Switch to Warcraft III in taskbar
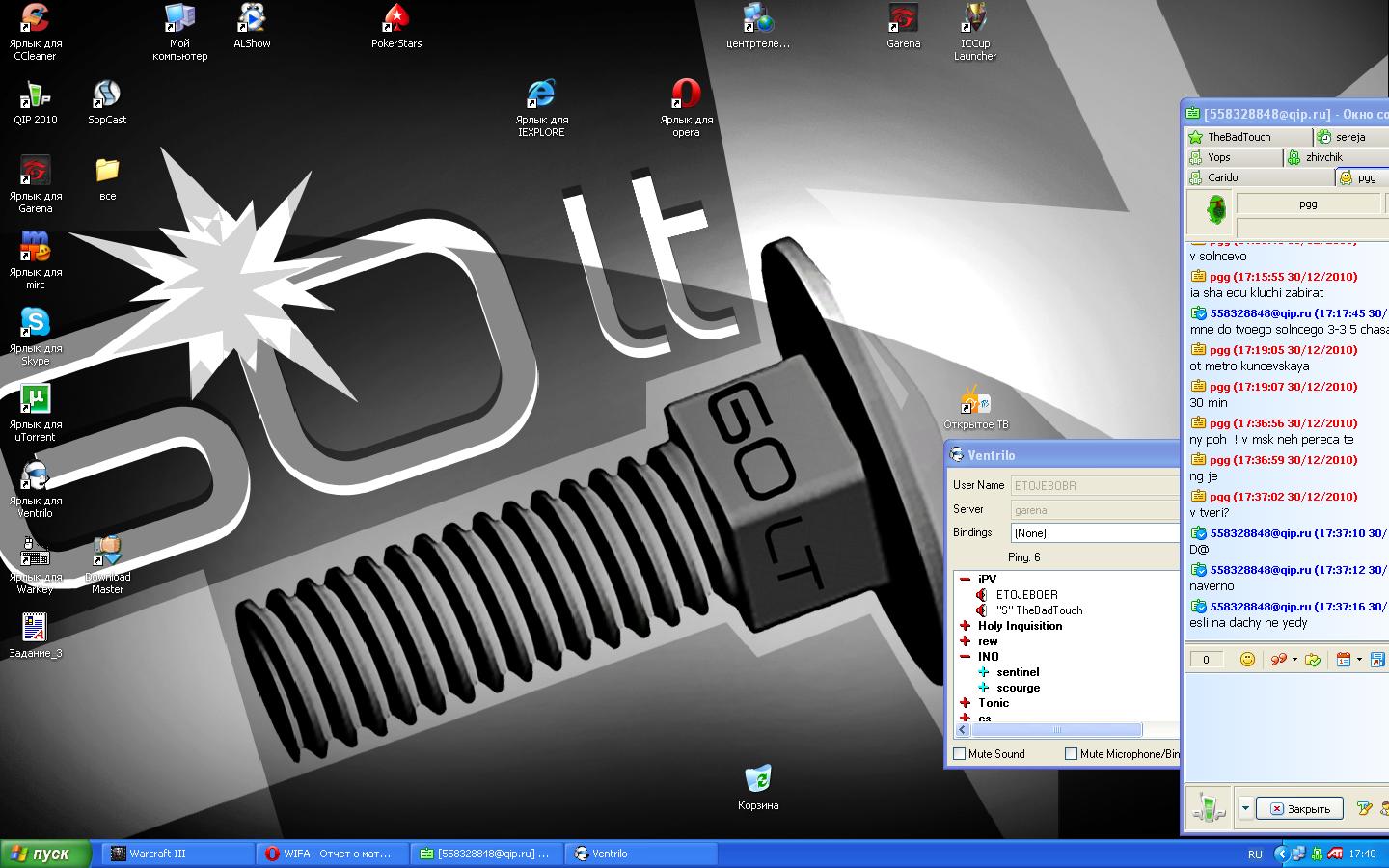The height and width of the screenshot is (868, 1389). pos(177,854)
